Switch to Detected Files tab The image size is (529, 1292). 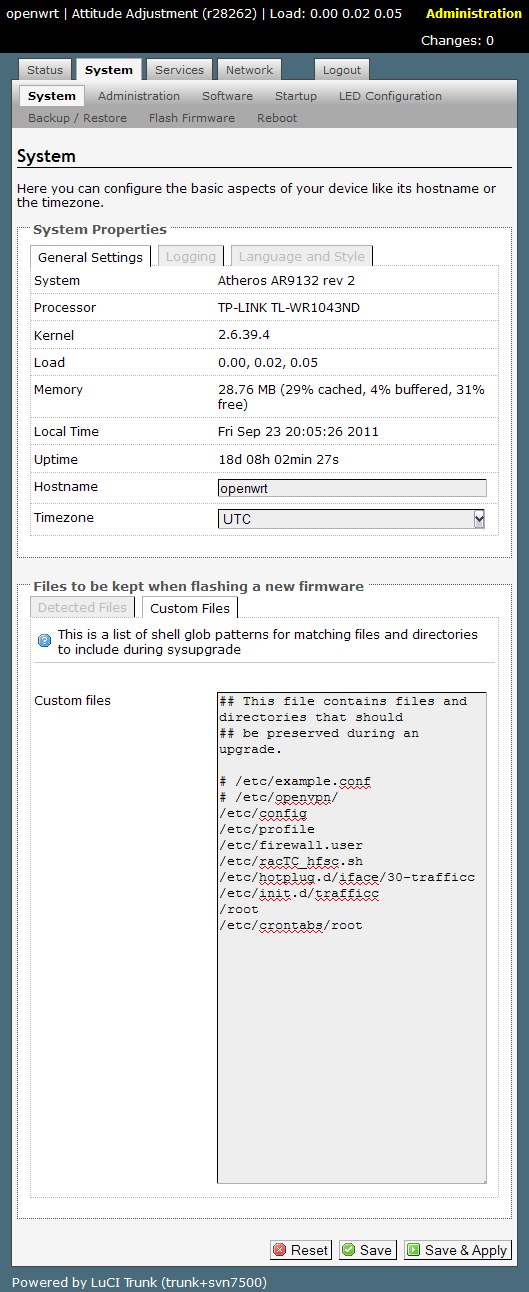(82, 608)
